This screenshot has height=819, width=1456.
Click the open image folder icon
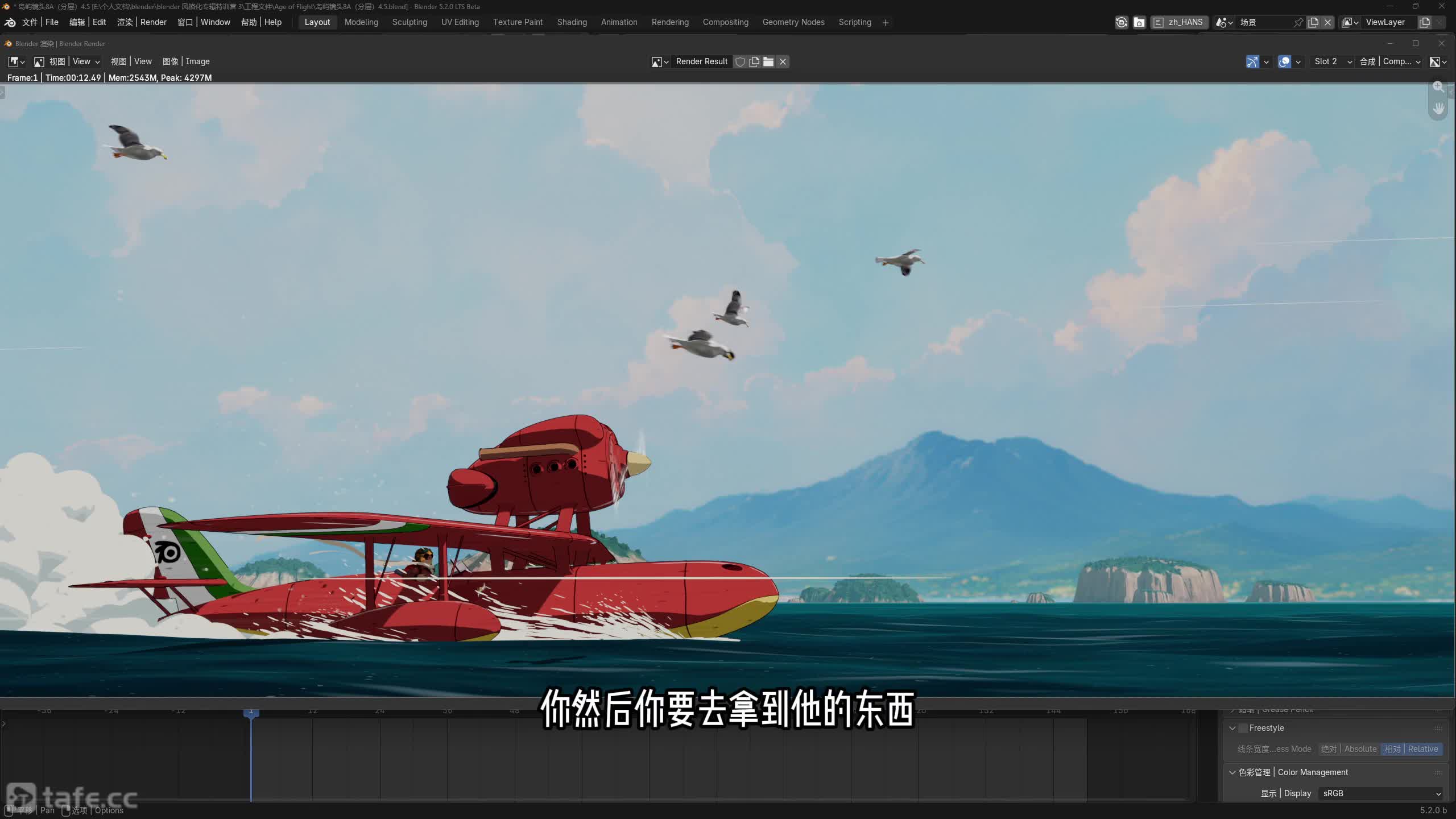[768, 61]
